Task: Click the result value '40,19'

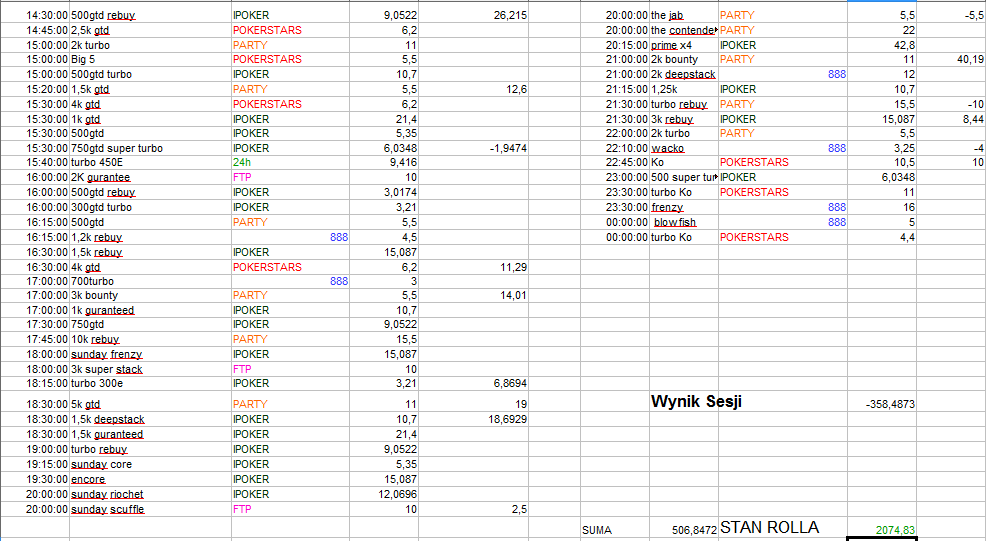Action: click(x=951, y=59)
